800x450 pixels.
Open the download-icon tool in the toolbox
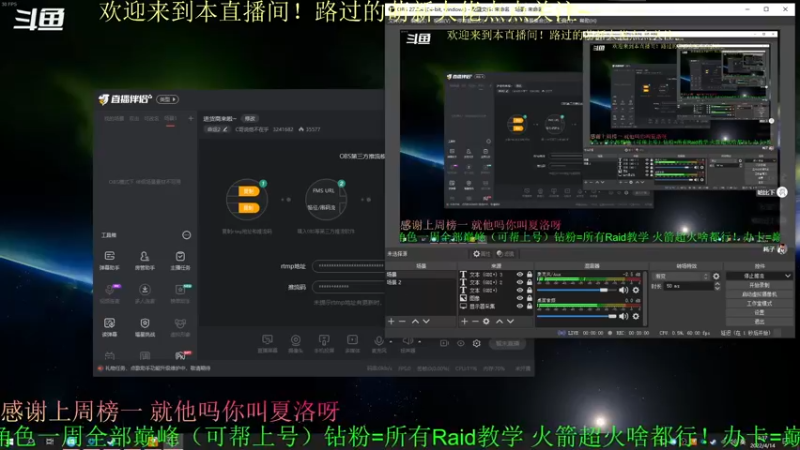(x=145, y=293)
